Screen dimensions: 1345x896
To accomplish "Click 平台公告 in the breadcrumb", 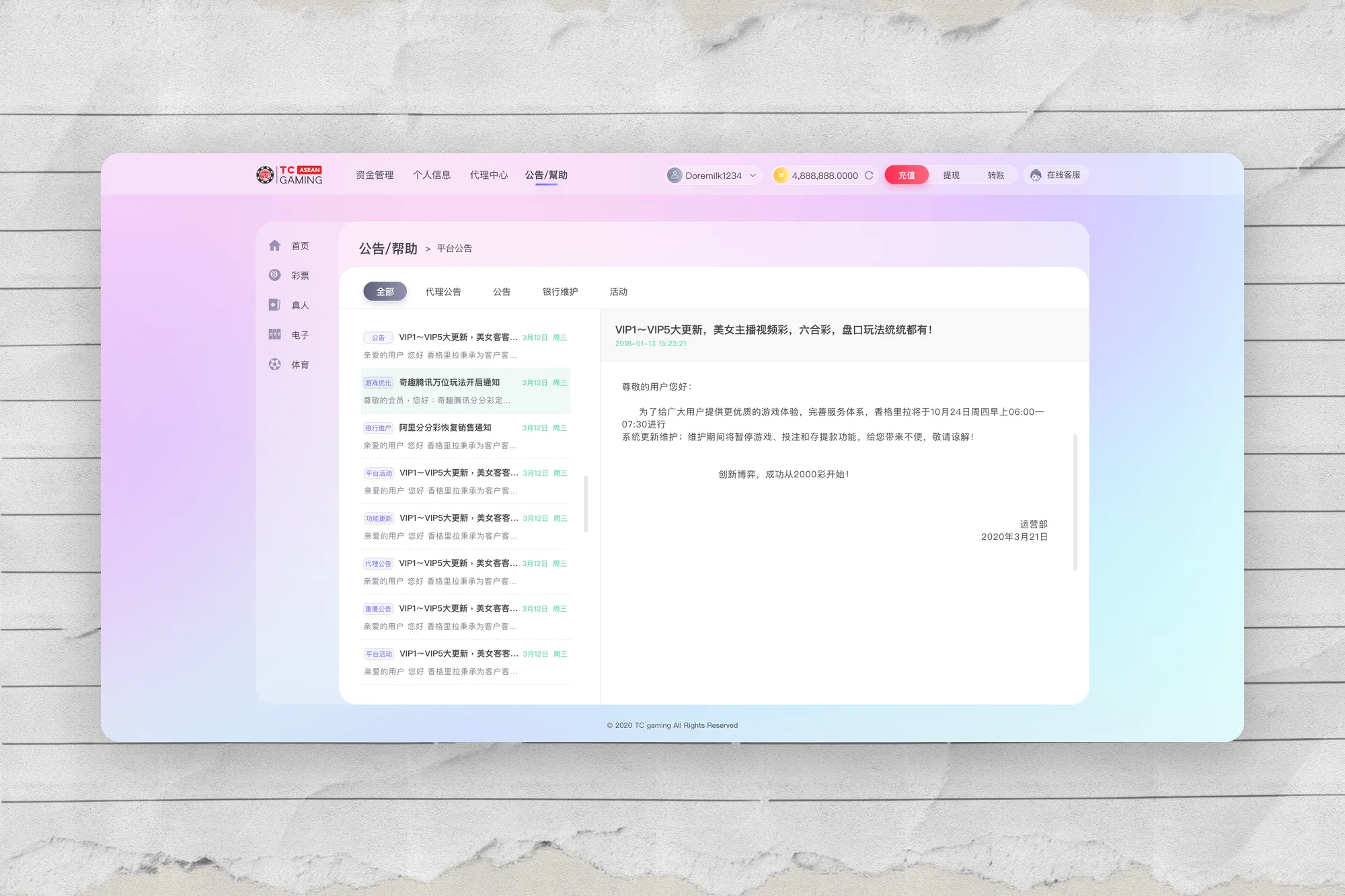I will click(x=455, y=248).
